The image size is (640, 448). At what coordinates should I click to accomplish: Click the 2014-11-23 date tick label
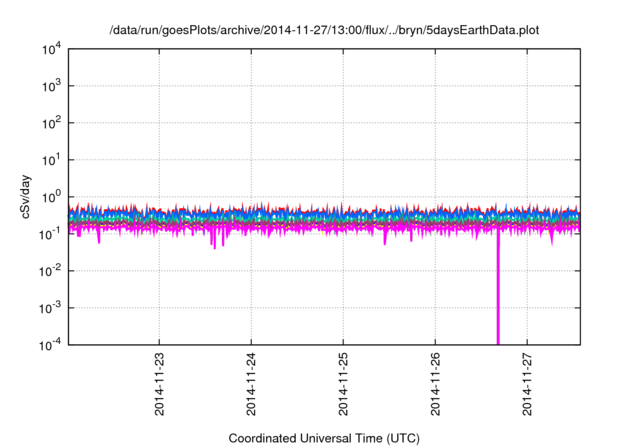pyautogui.click(x=159, y=384)
